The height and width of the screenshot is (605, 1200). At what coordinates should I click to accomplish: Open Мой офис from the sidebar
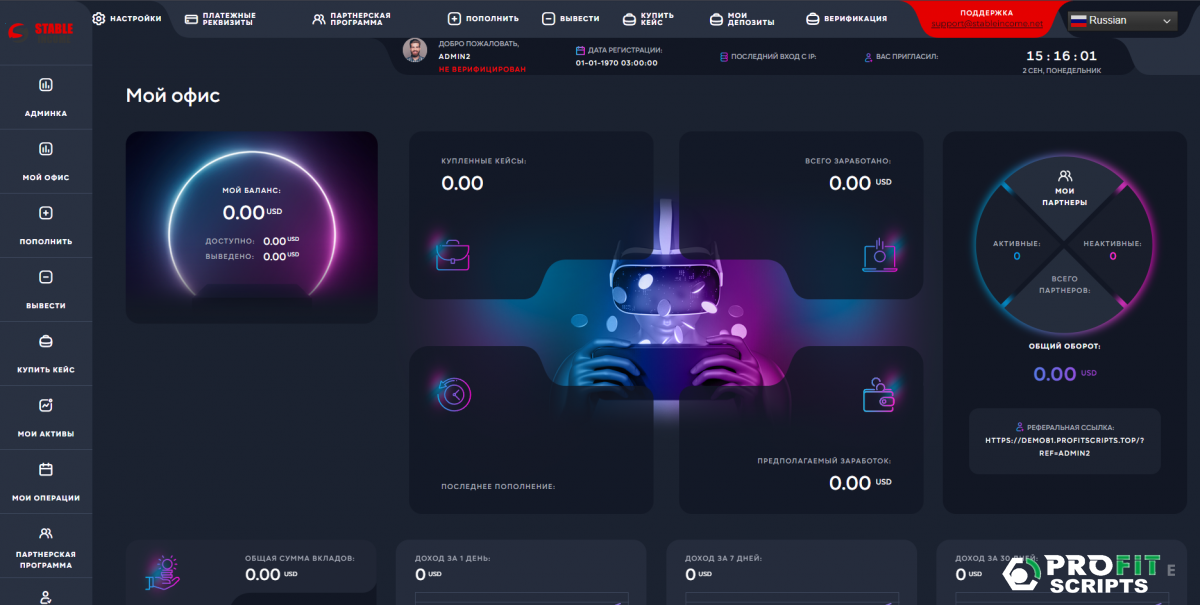tap(45, 150)
